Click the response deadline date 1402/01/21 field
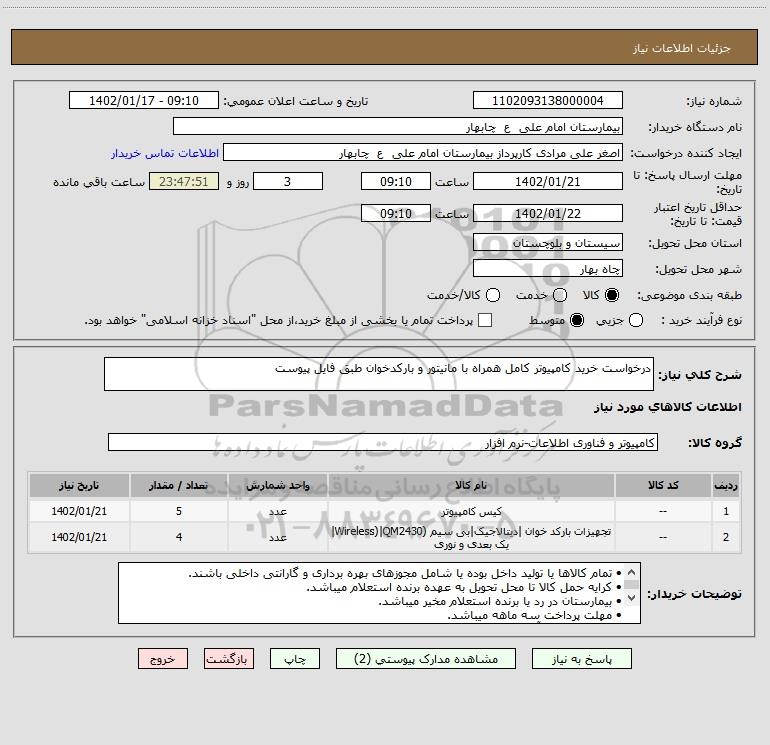The image size is (770, 745). point(548,181)
